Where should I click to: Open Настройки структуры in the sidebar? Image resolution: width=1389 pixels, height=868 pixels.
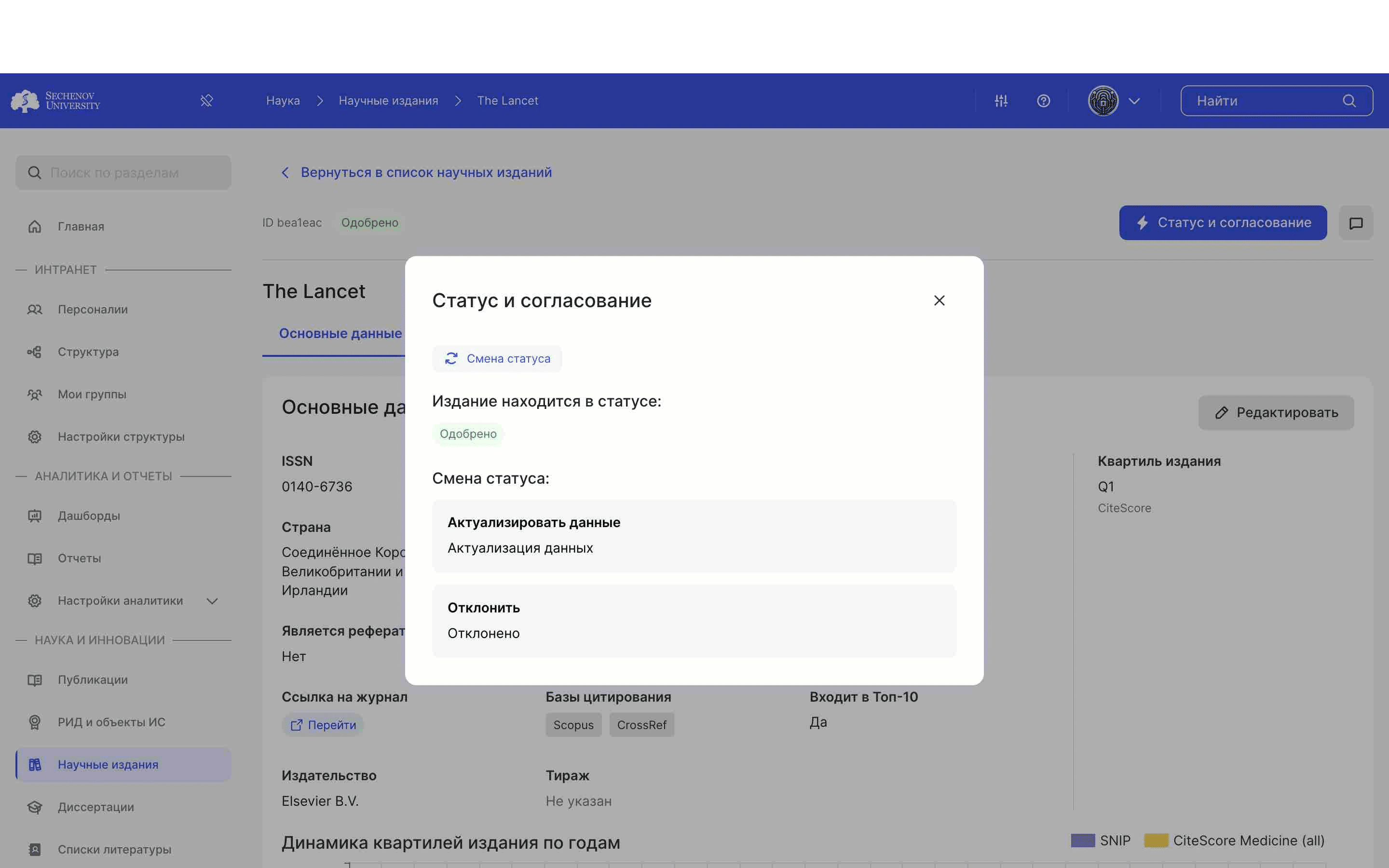pos(123,437)
